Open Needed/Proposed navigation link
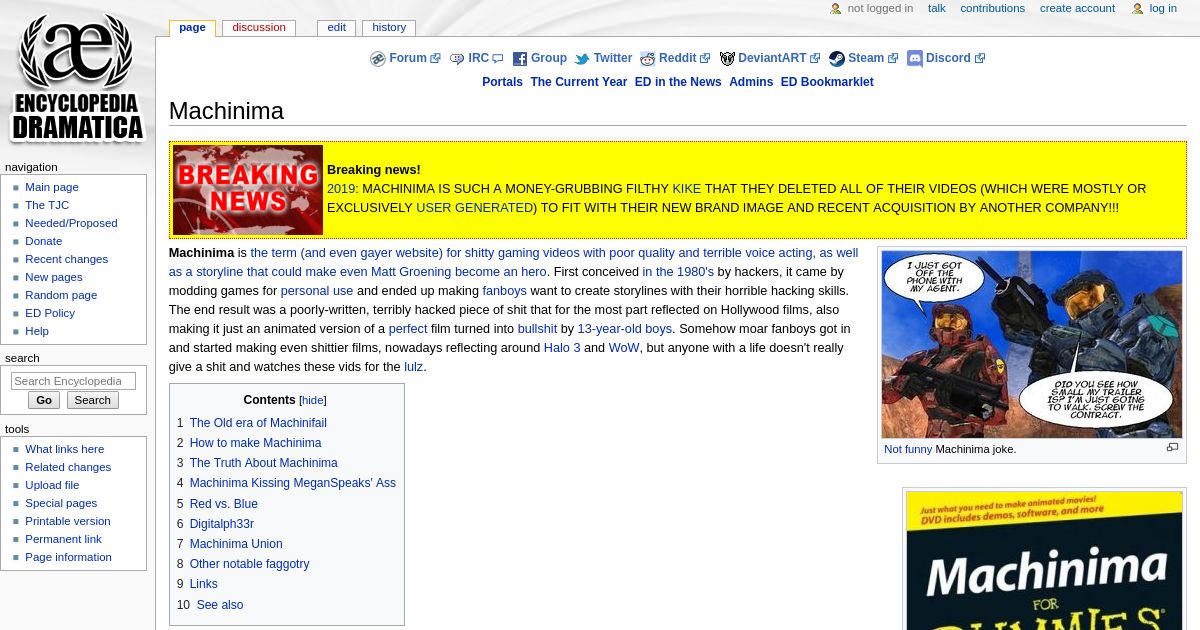 [x=71, y=223]
